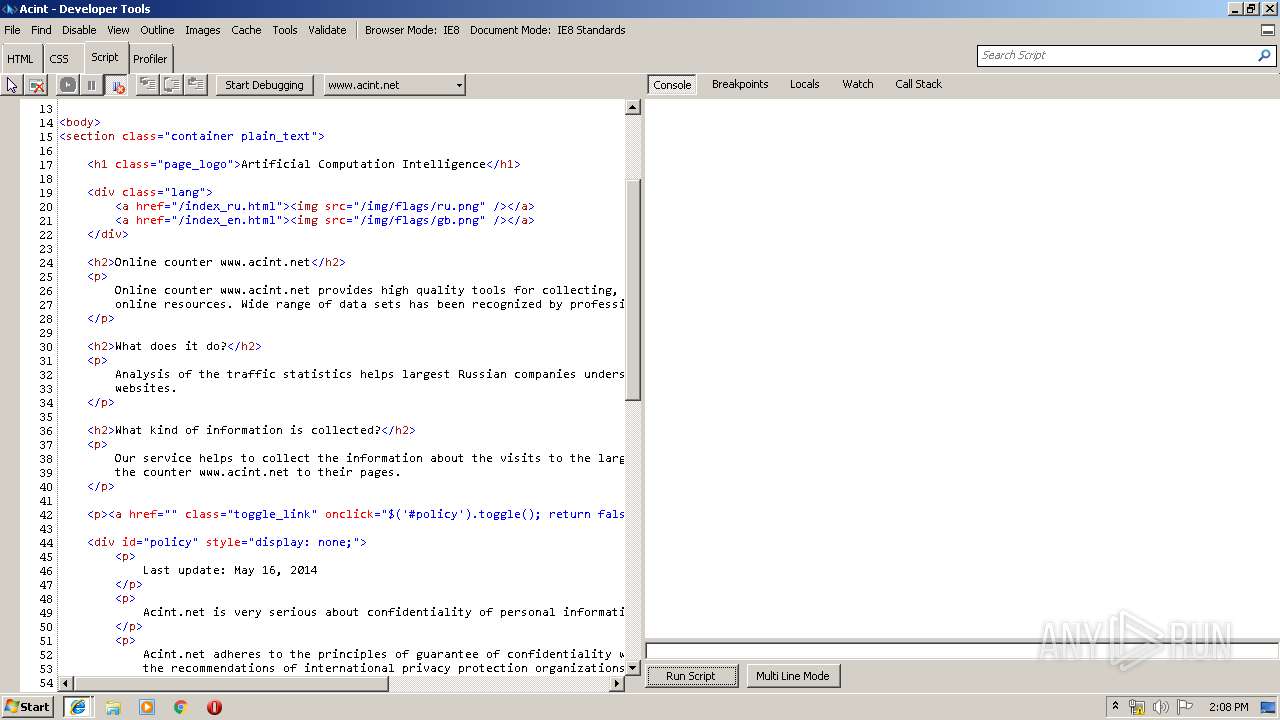Screen dimensions: 1280x720
Task: Toggle the break on error icon
Action: [116, 85]
